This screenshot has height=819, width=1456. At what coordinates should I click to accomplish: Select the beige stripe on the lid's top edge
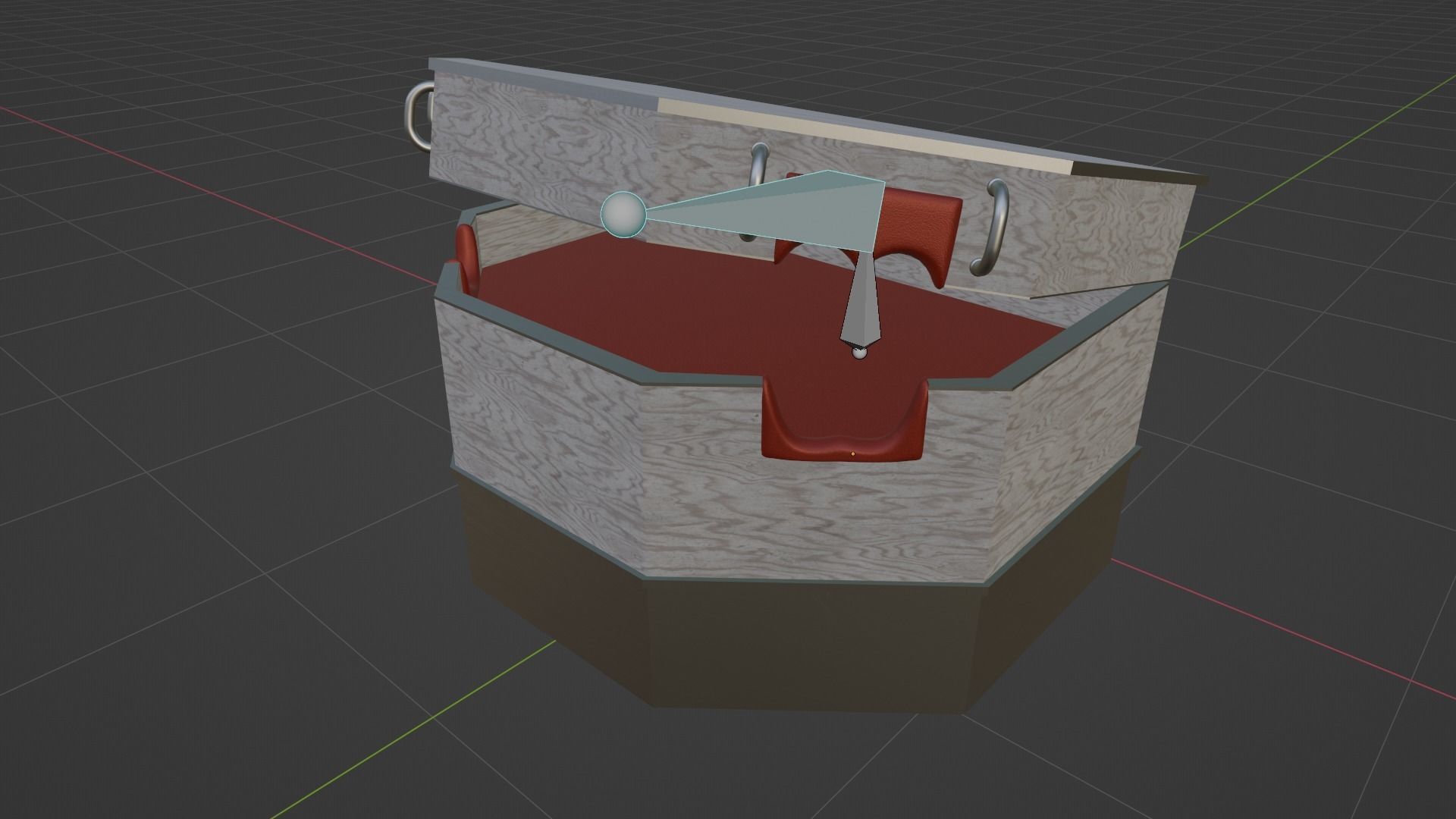pyautogui.click(x=864, y=136)
